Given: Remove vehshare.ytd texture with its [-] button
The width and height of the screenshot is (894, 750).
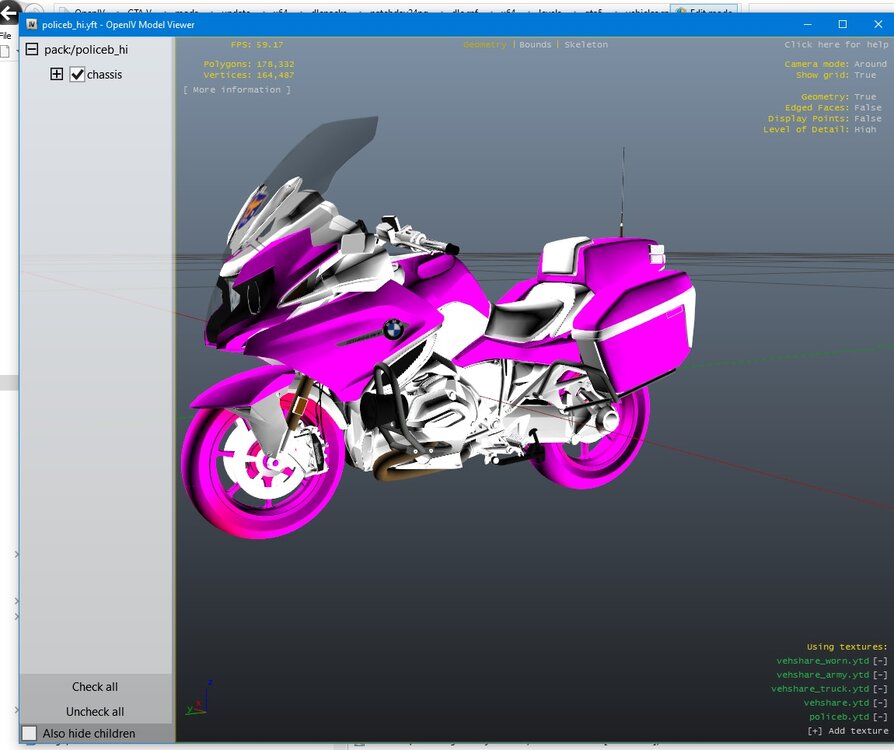Looking at the screenshot, I should click(880, 703).
